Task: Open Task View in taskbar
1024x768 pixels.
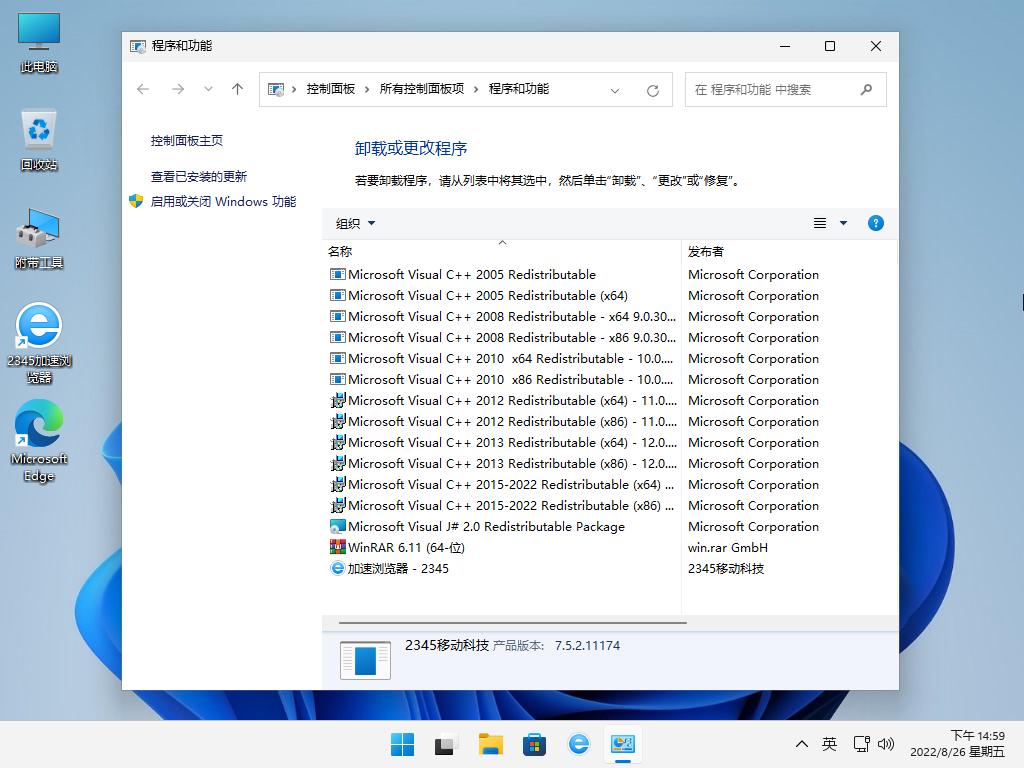Action: tap(445, 744)
